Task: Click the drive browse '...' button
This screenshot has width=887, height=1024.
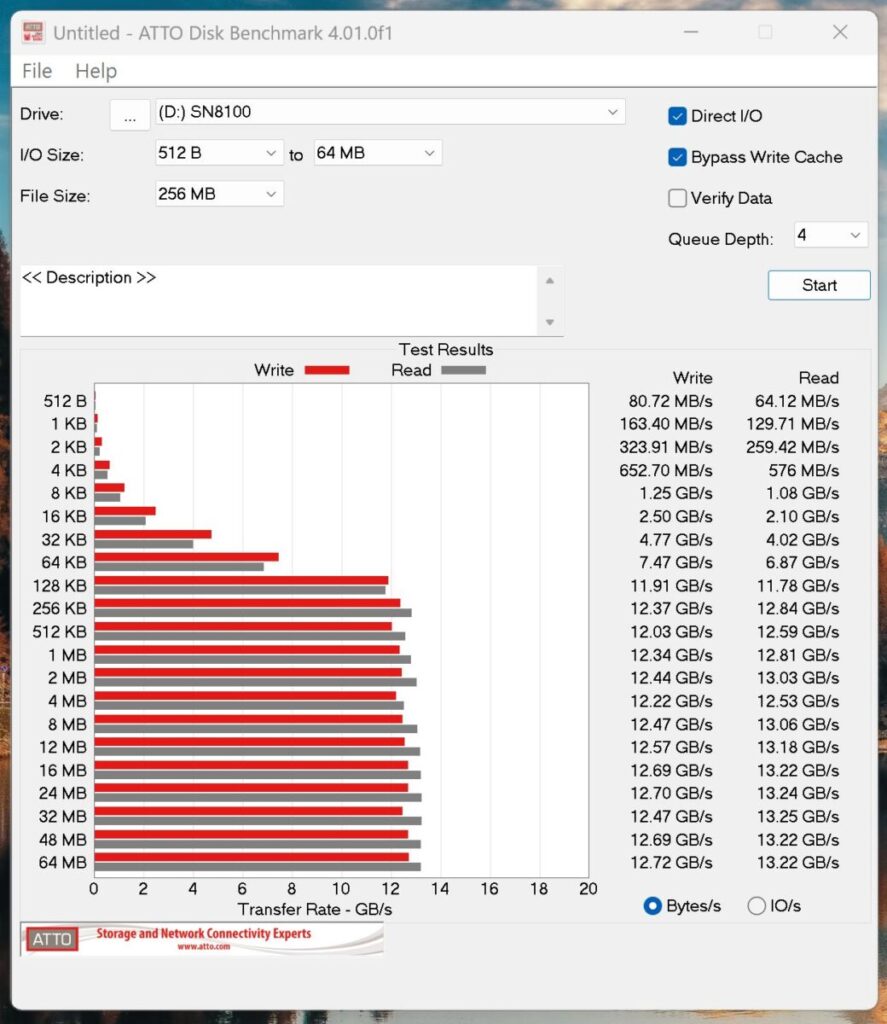Action: click(x=130, y=115)
